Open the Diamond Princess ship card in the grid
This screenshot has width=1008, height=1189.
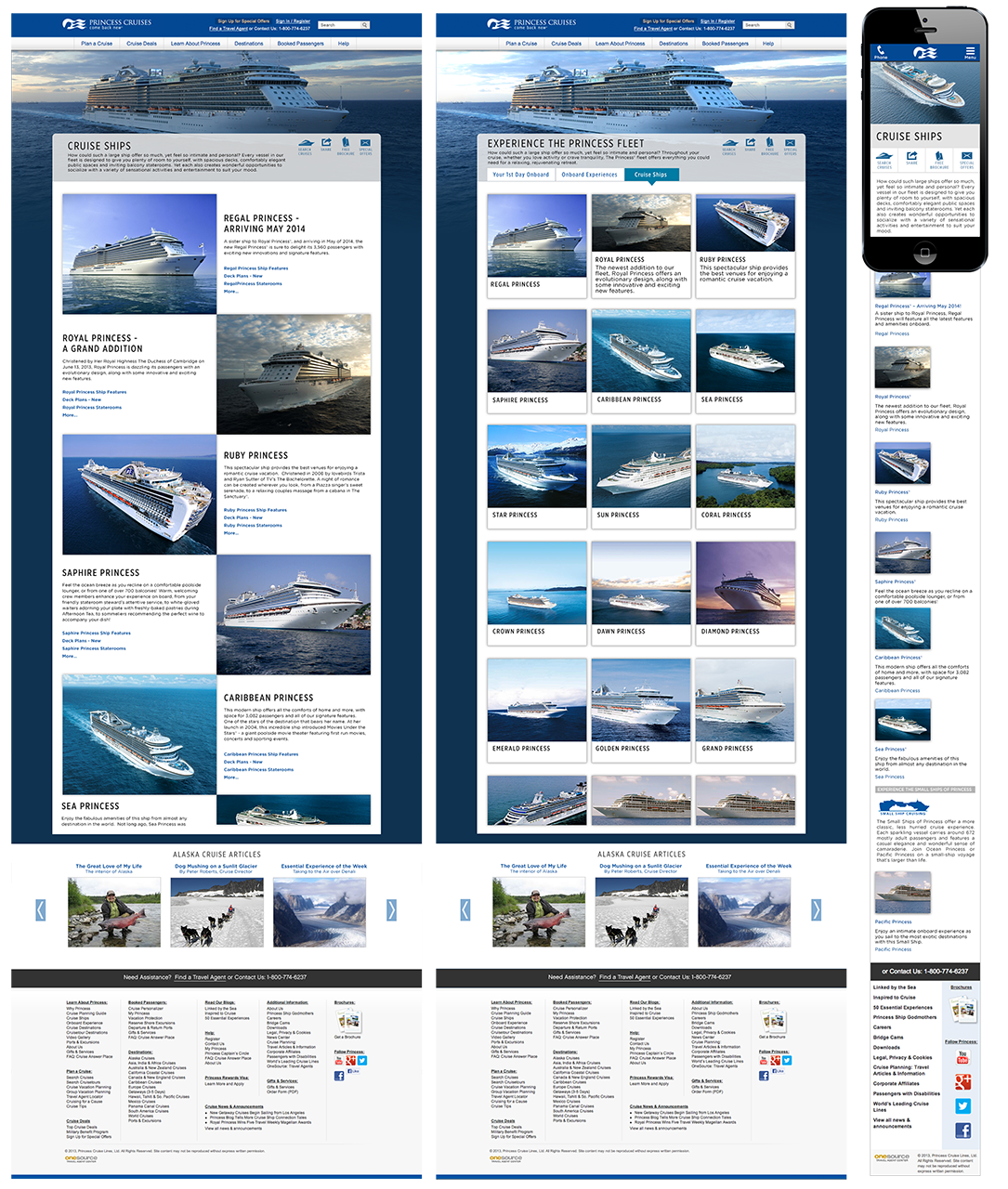[x=746, y=594]
